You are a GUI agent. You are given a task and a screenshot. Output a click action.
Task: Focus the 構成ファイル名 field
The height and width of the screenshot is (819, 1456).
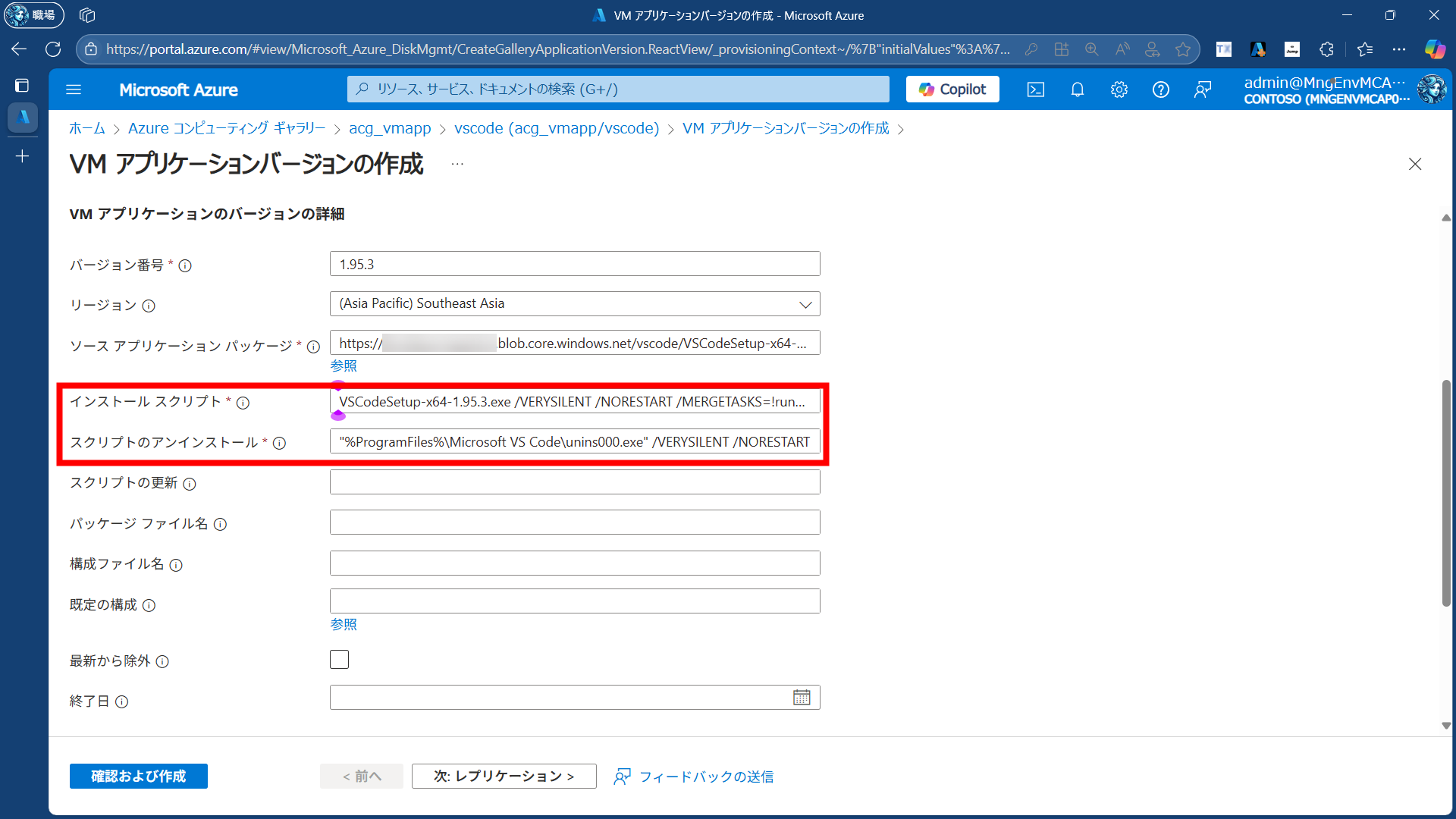point(575,563)
